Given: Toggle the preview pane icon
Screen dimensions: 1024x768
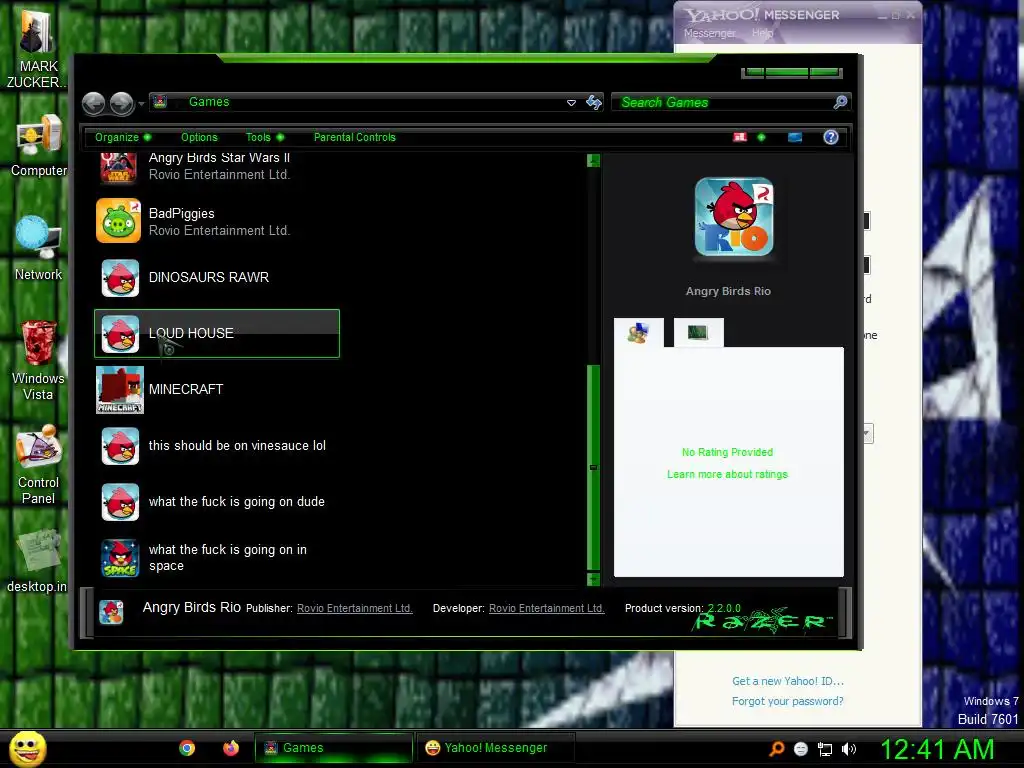Looking at the screenshot, I should tap(795, 137).
